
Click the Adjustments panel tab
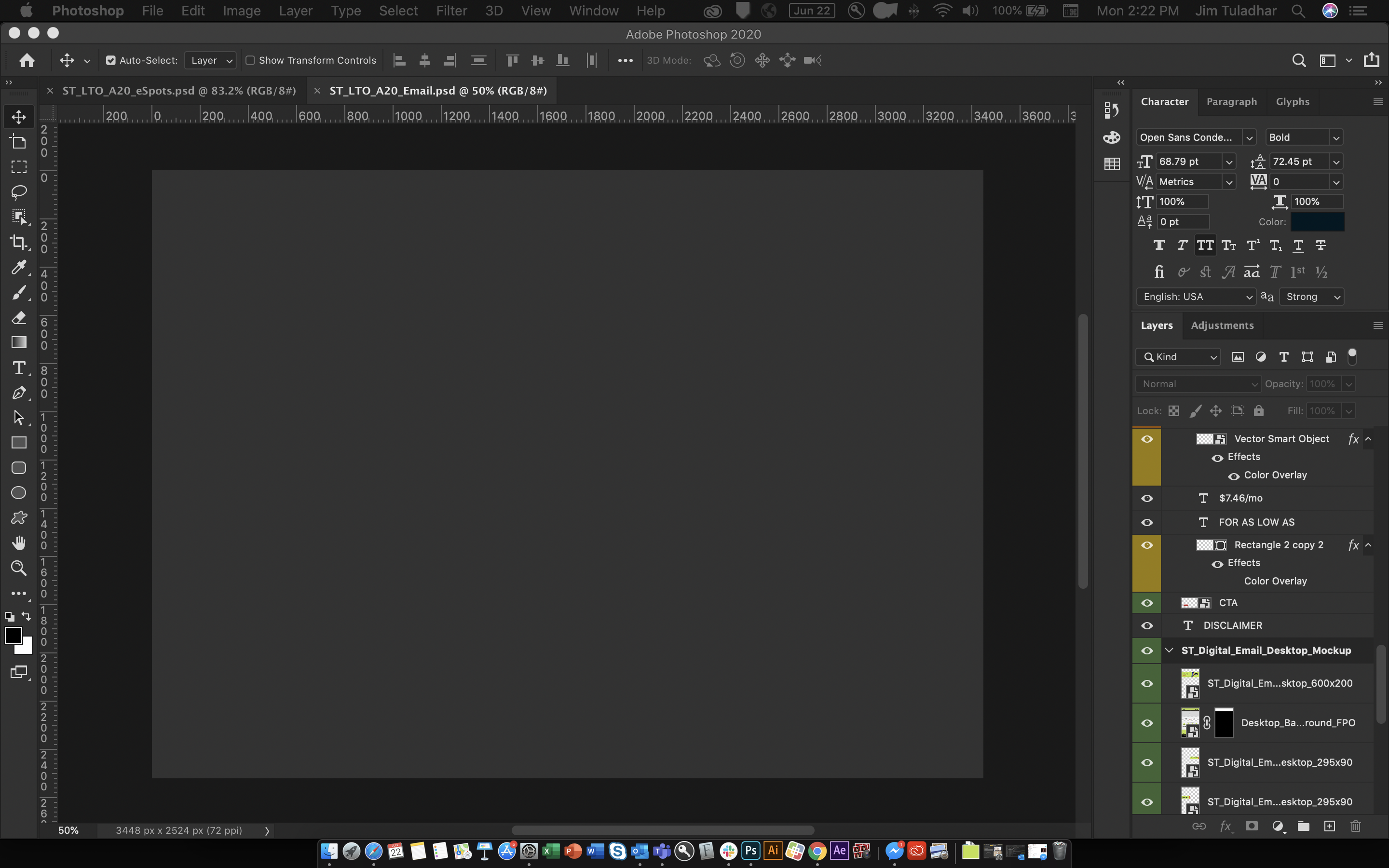(x=1222, y=325)
